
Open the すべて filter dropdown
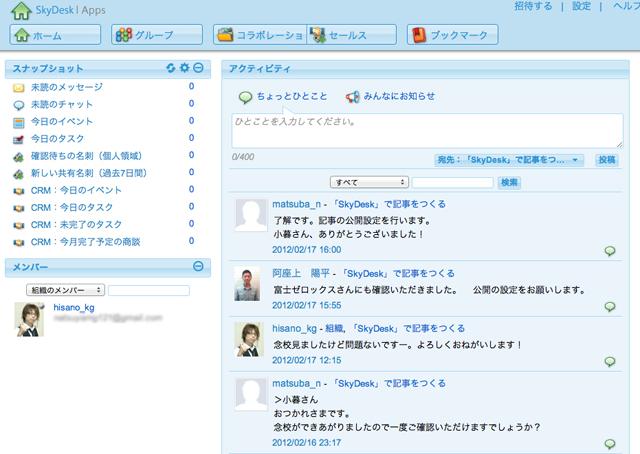[369, 182]
